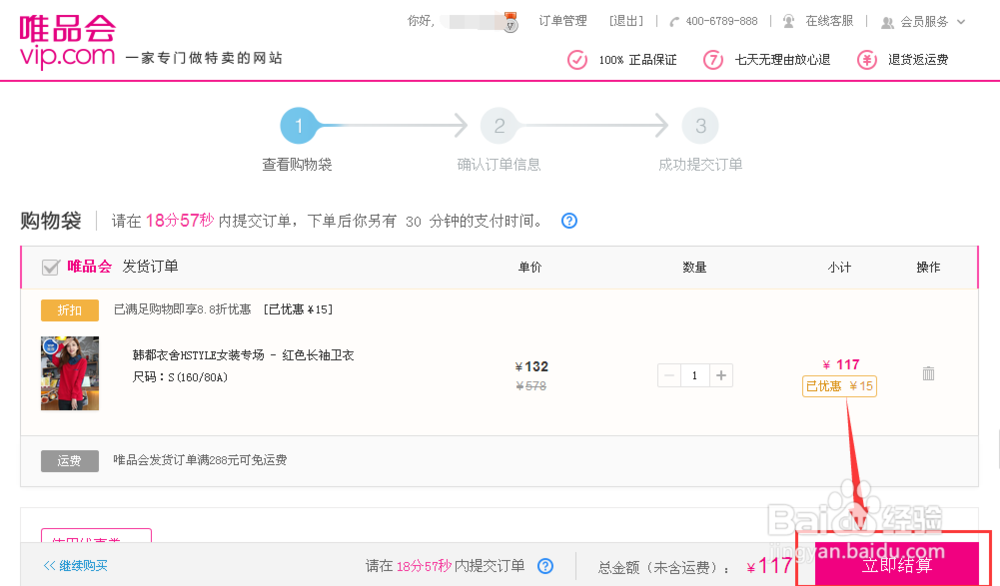Click the vip.com logo
This screenshot has width=1000, height=586.
67,40
